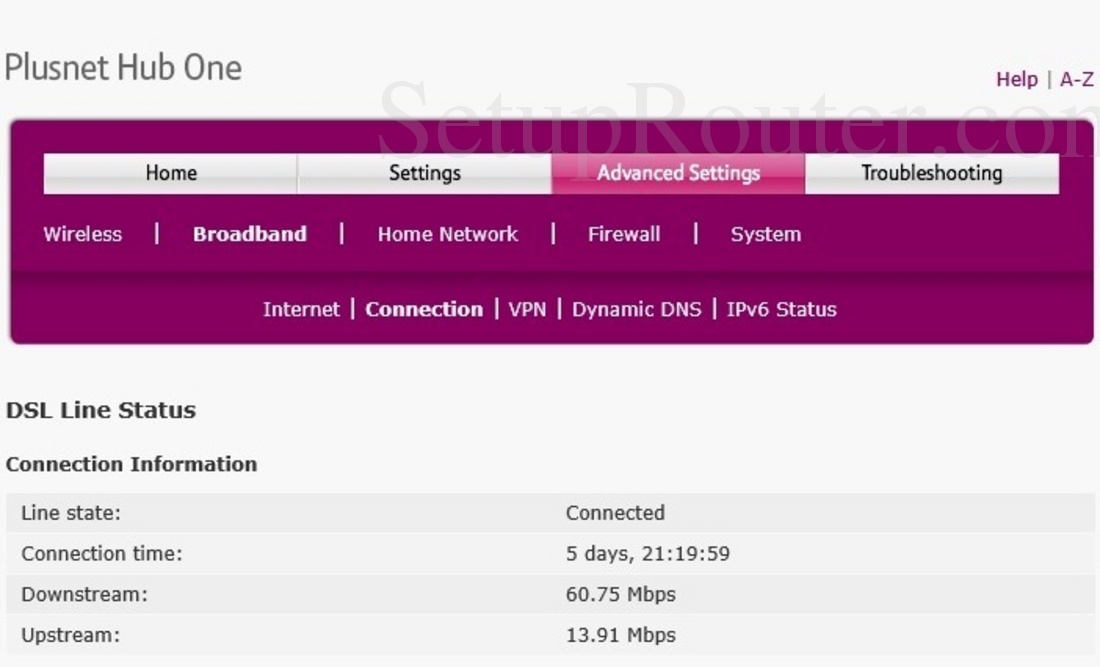Image resolution: width=1100 pixels, height=667 pixels.
Task: Go to Dynamic DNS settings
Action: point(636,309)
